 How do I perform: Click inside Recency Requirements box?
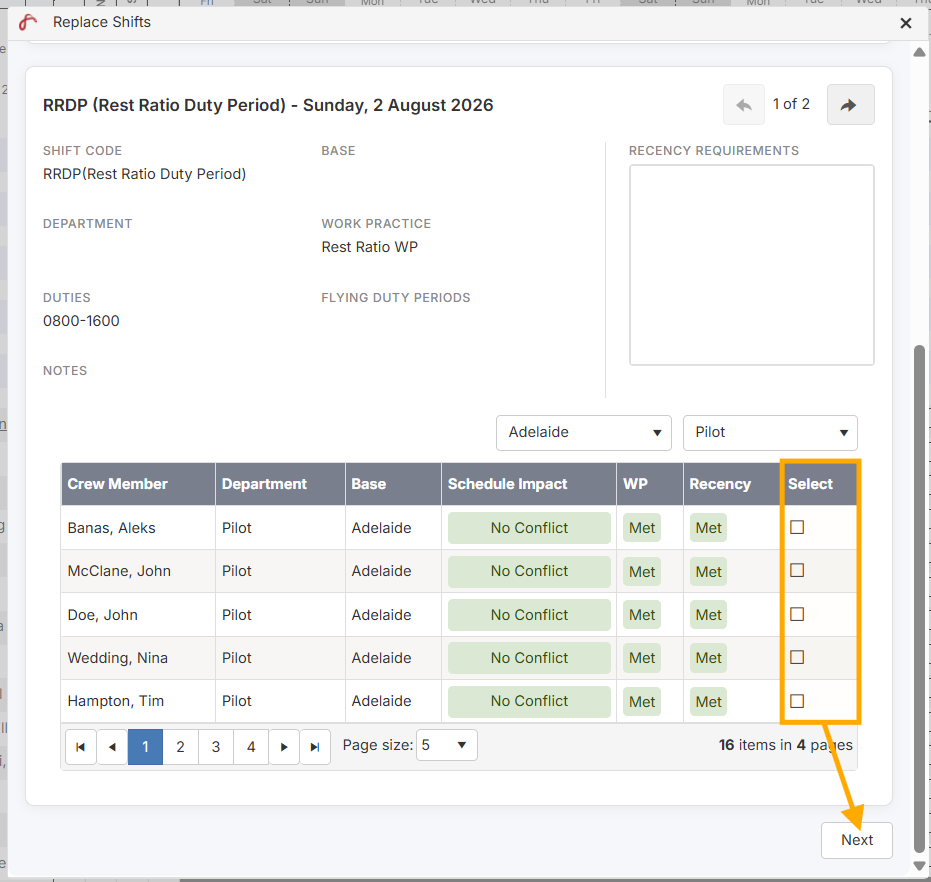coord(751,265)
